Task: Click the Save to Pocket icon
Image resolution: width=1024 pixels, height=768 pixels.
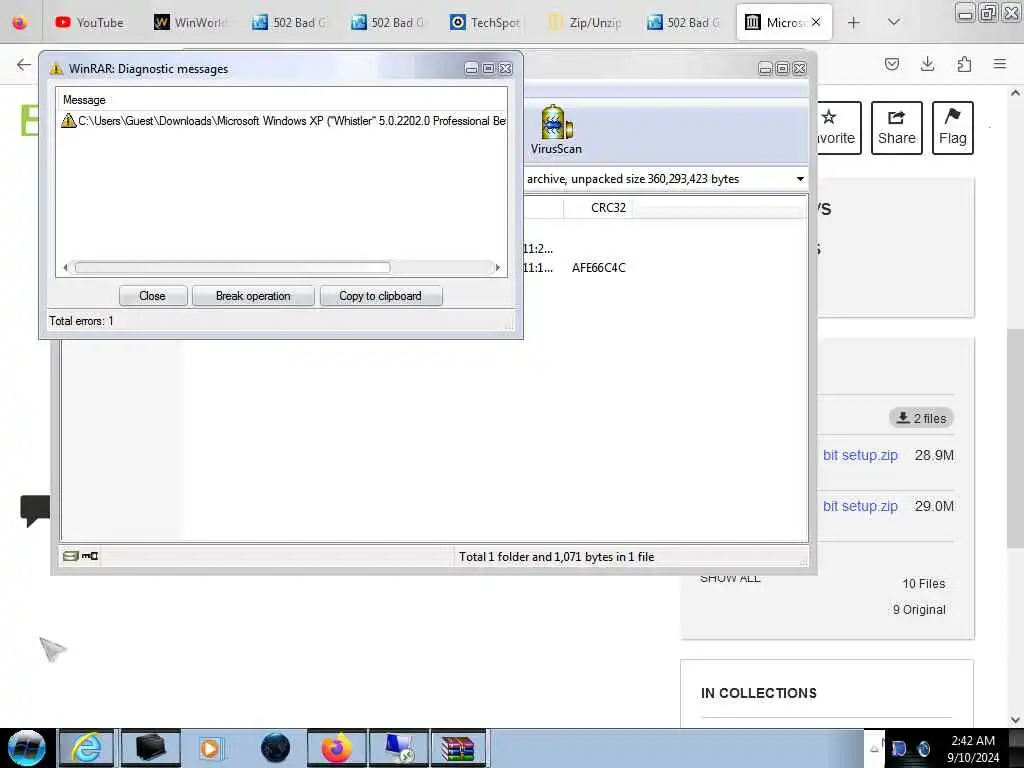Action: (891, 64)
